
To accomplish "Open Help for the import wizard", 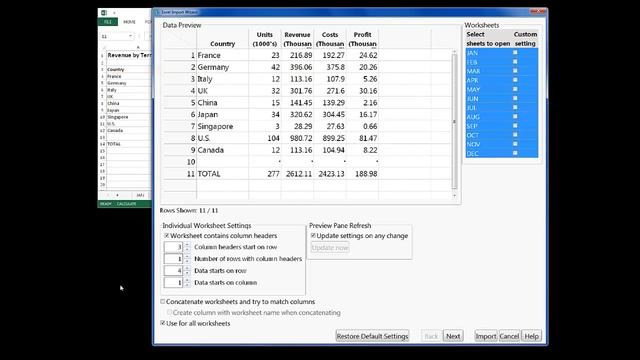I will (531, 336).
